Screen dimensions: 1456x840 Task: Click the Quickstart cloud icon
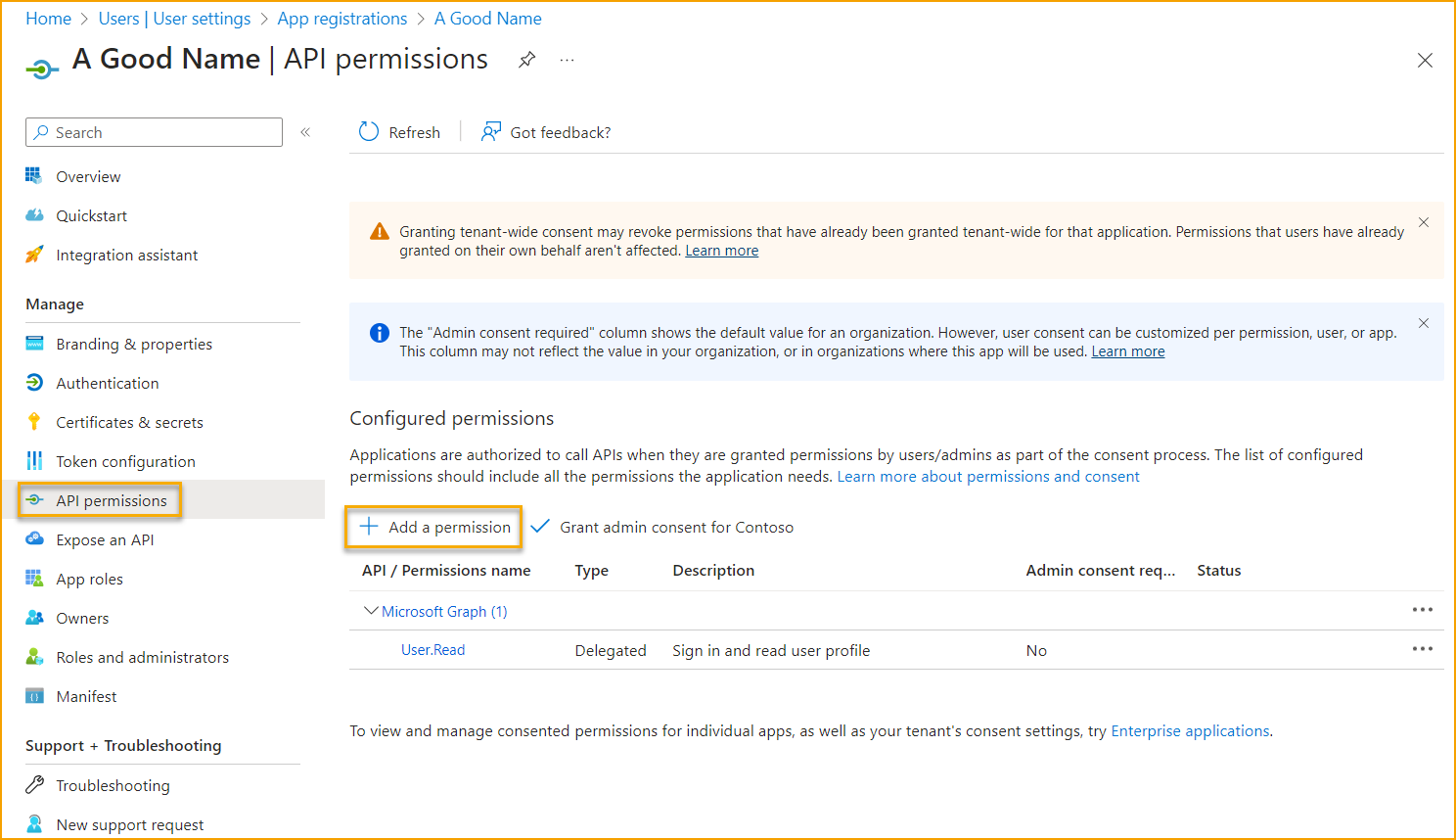pyautogui.click(x=34, y=215)
